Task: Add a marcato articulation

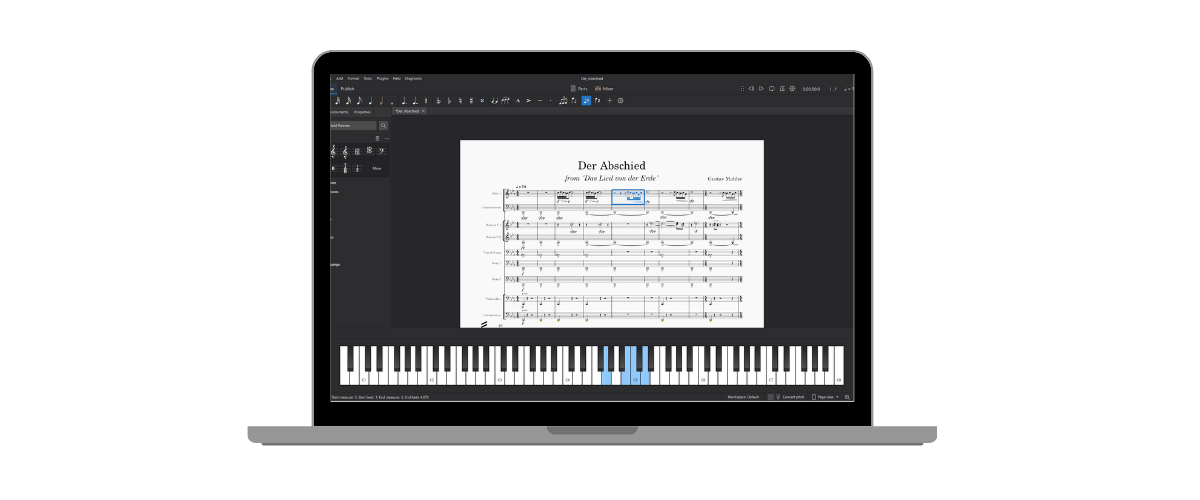Action: (x=518, y=100)
